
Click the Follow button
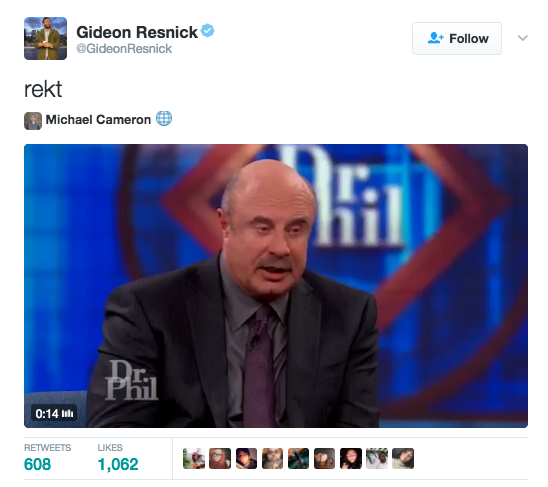pos(456,38)
